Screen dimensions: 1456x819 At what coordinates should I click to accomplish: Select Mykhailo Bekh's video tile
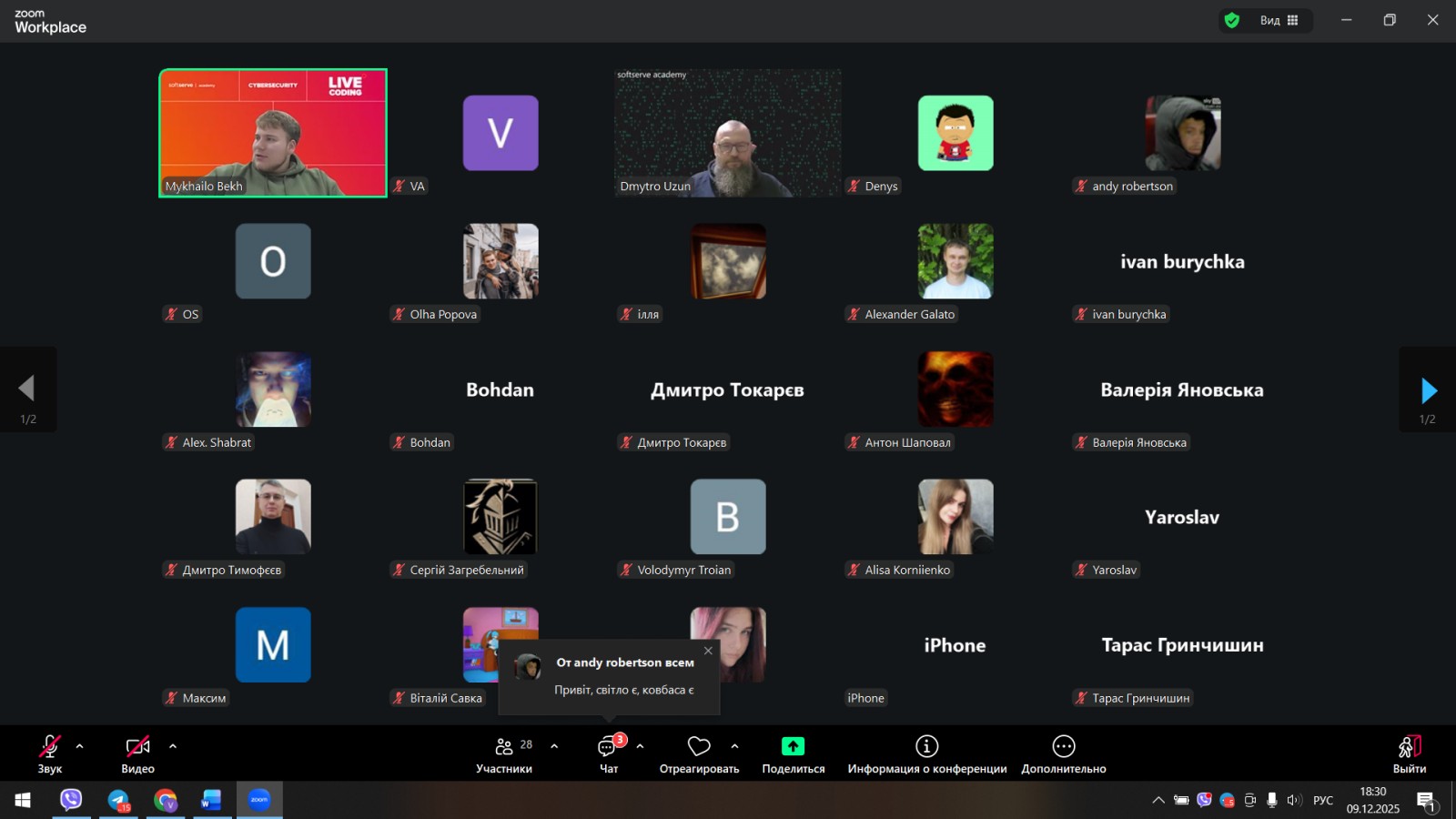(273, 133)
